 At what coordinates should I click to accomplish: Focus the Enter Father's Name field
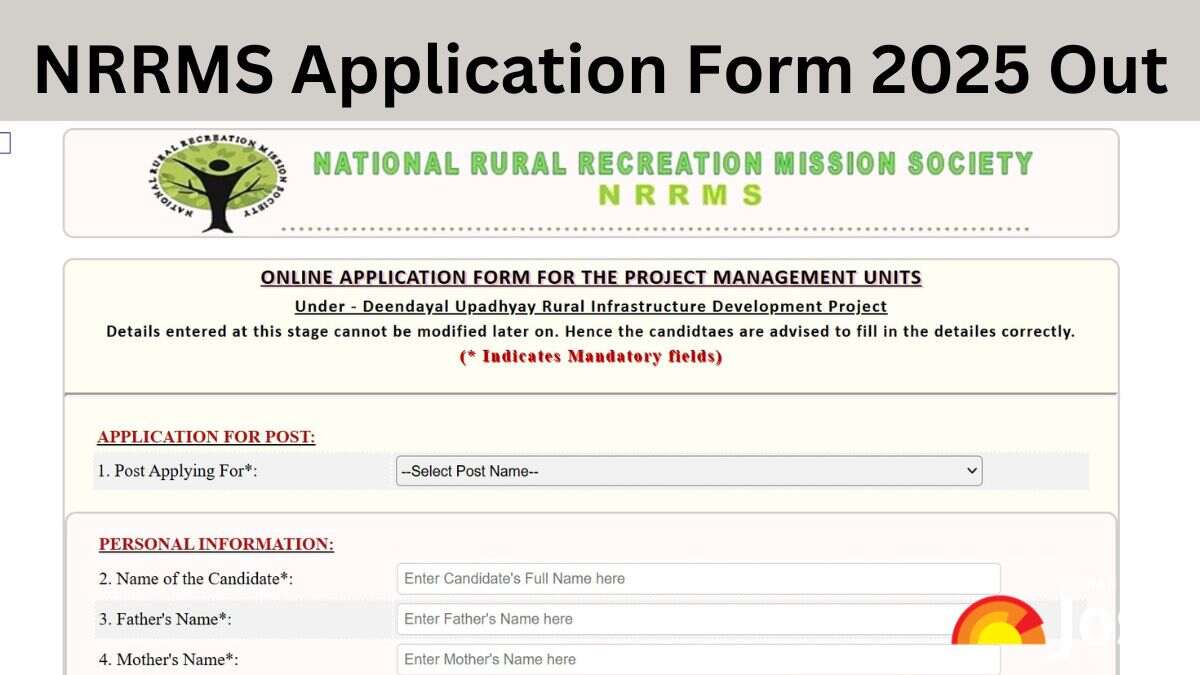point(697,619)
